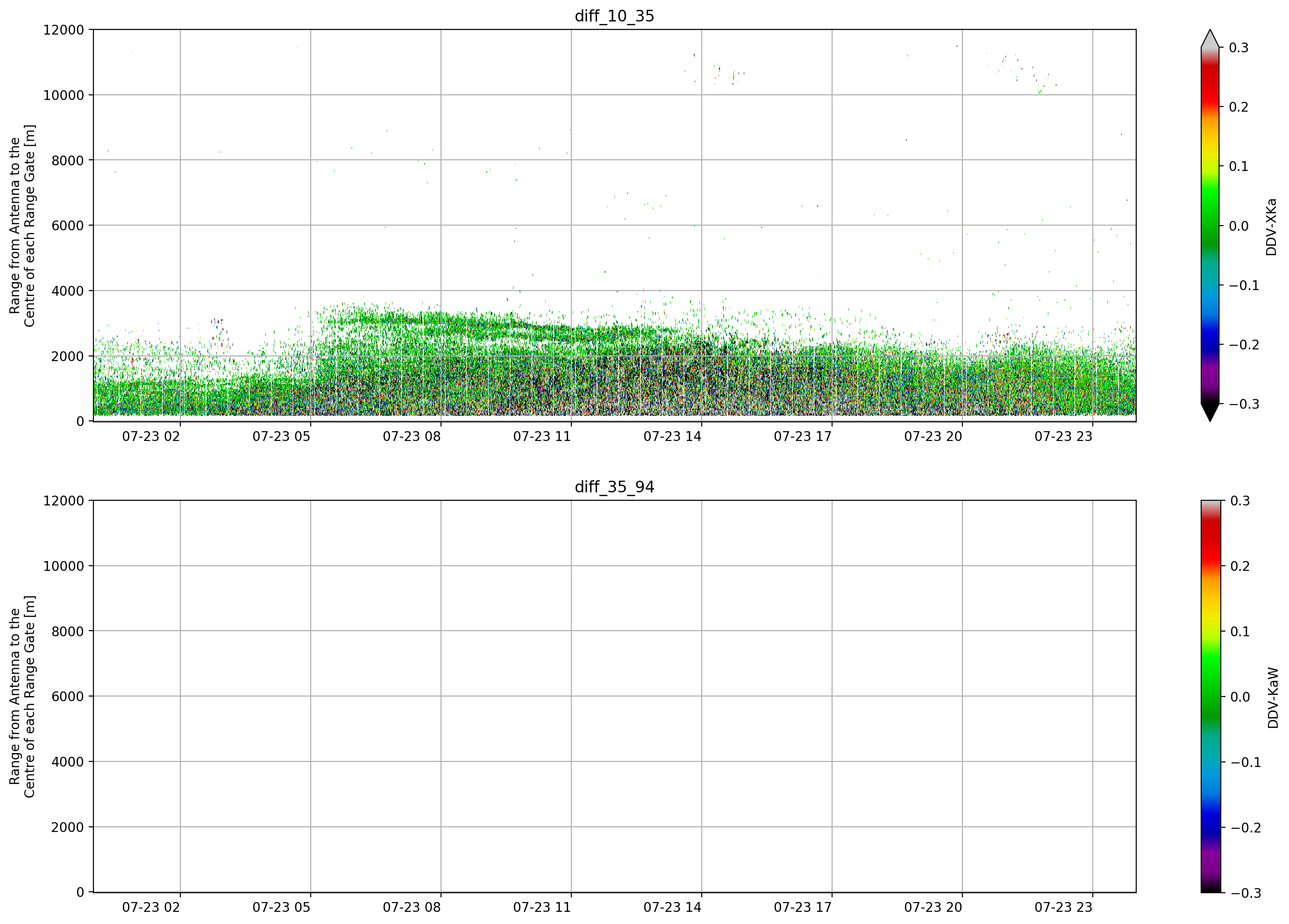Click the 10000 y-tick of diff_35_94 plot
Viewport: 1289px width, 924px height.
(64, 566)
